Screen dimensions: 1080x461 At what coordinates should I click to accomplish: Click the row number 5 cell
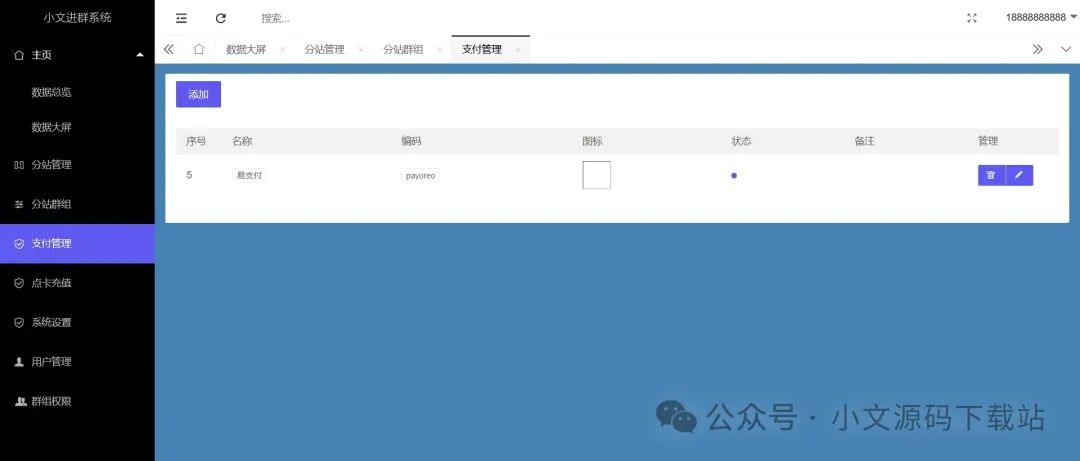click(189, 175)
